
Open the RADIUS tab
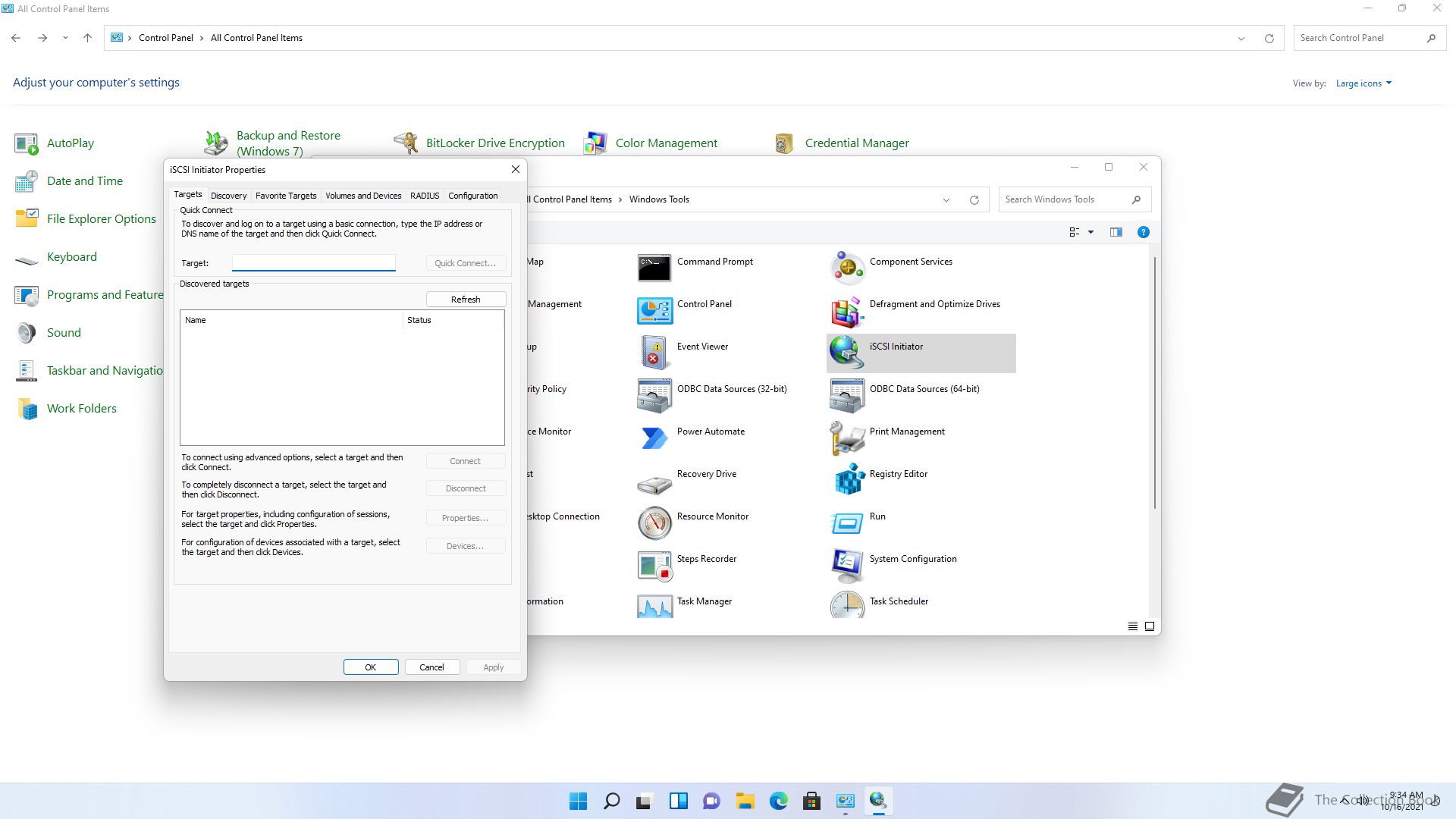coord(425,196)
